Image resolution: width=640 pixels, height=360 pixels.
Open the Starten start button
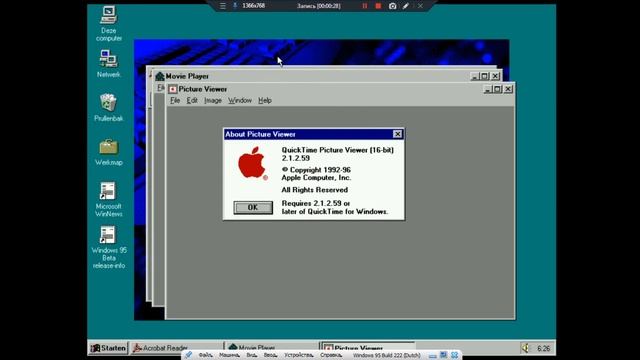[108, 348]
